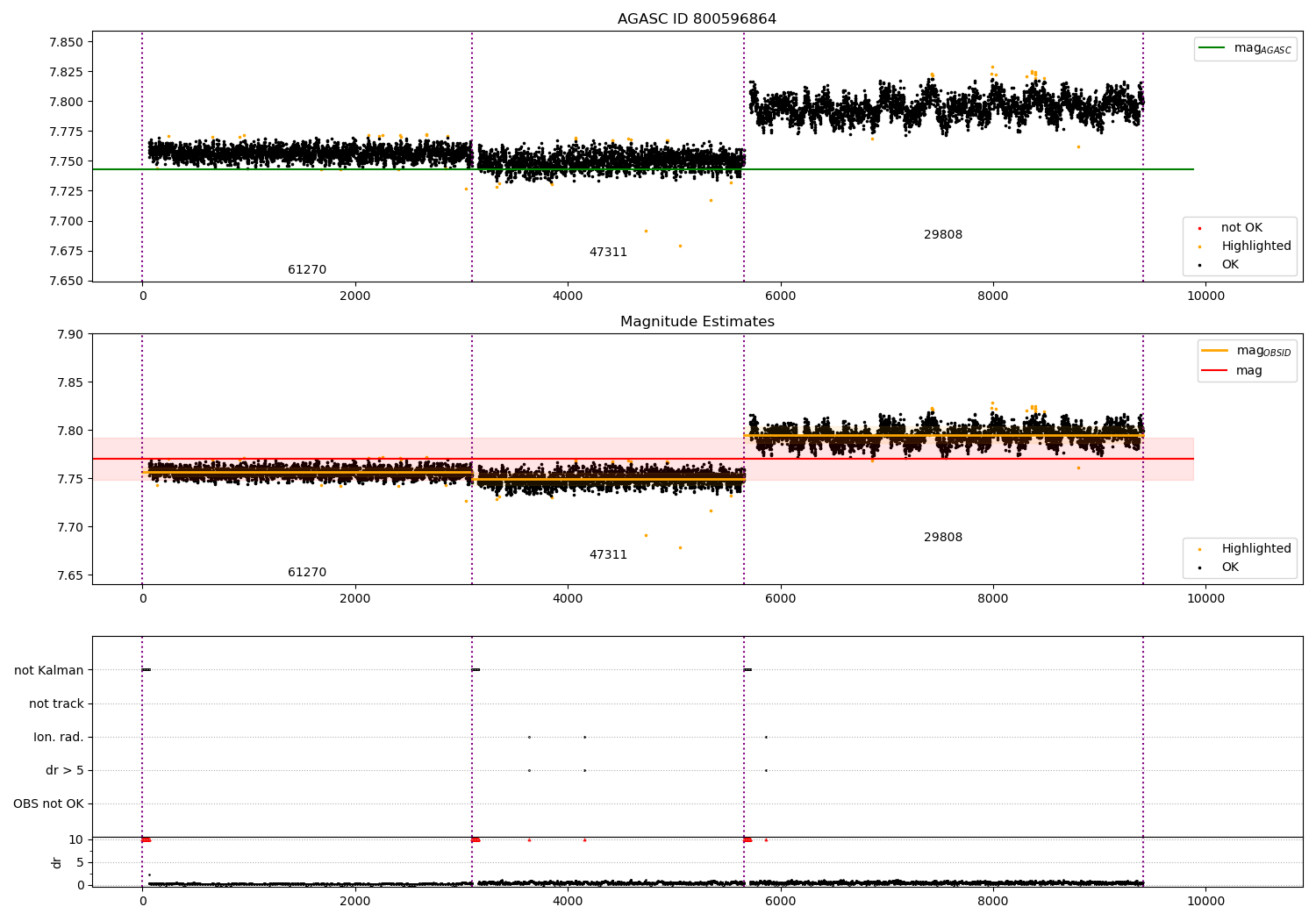Select the mag AGASC legend entry in top plot

[1245, 48]
